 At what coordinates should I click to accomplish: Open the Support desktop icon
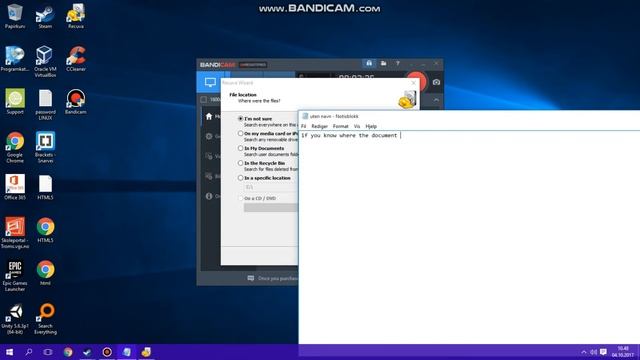click(x=15, y=101)
